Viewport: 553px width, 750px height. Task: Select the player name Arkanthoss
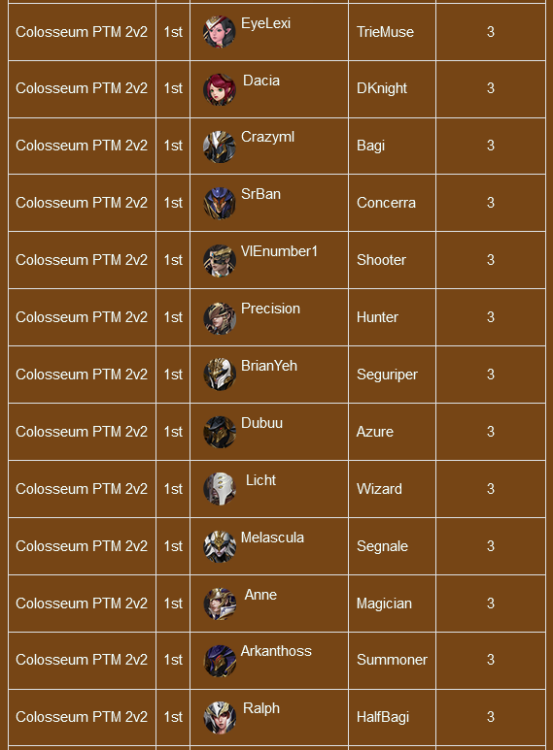(276, 651)
